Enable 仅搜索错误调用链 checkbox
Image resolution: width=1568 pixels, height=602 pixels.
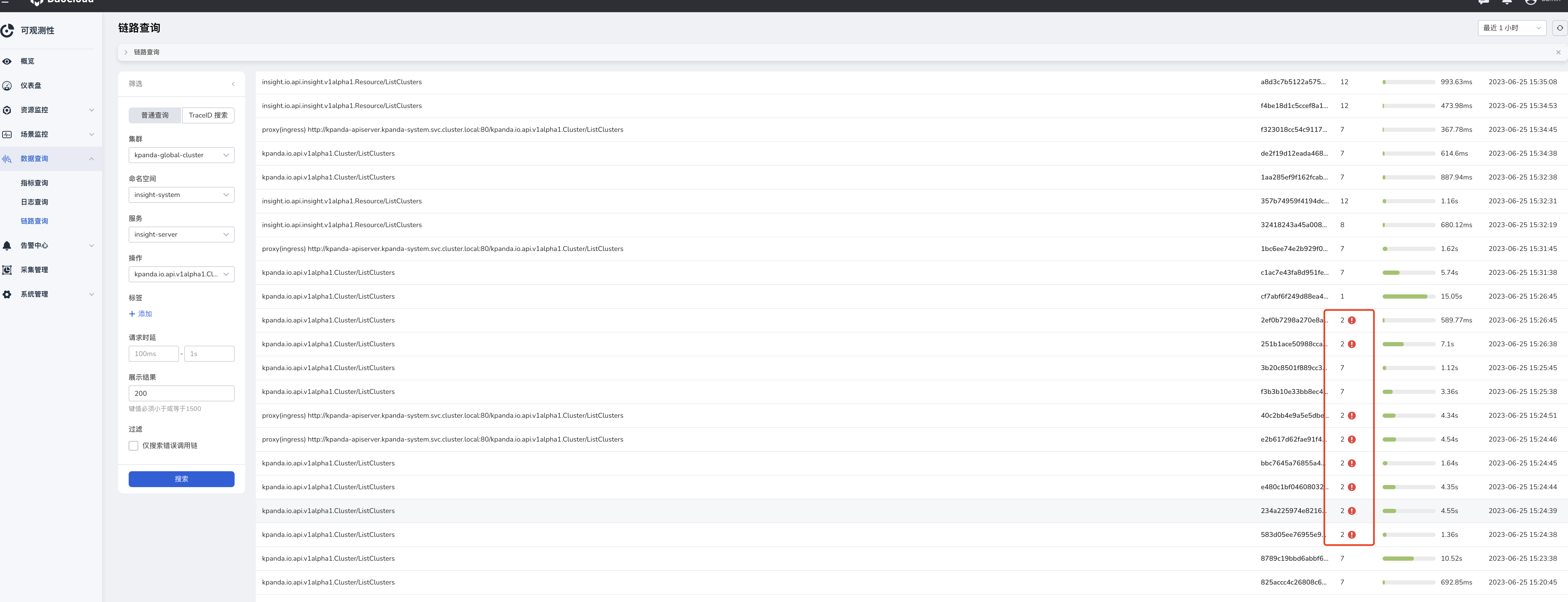[133, 446]
